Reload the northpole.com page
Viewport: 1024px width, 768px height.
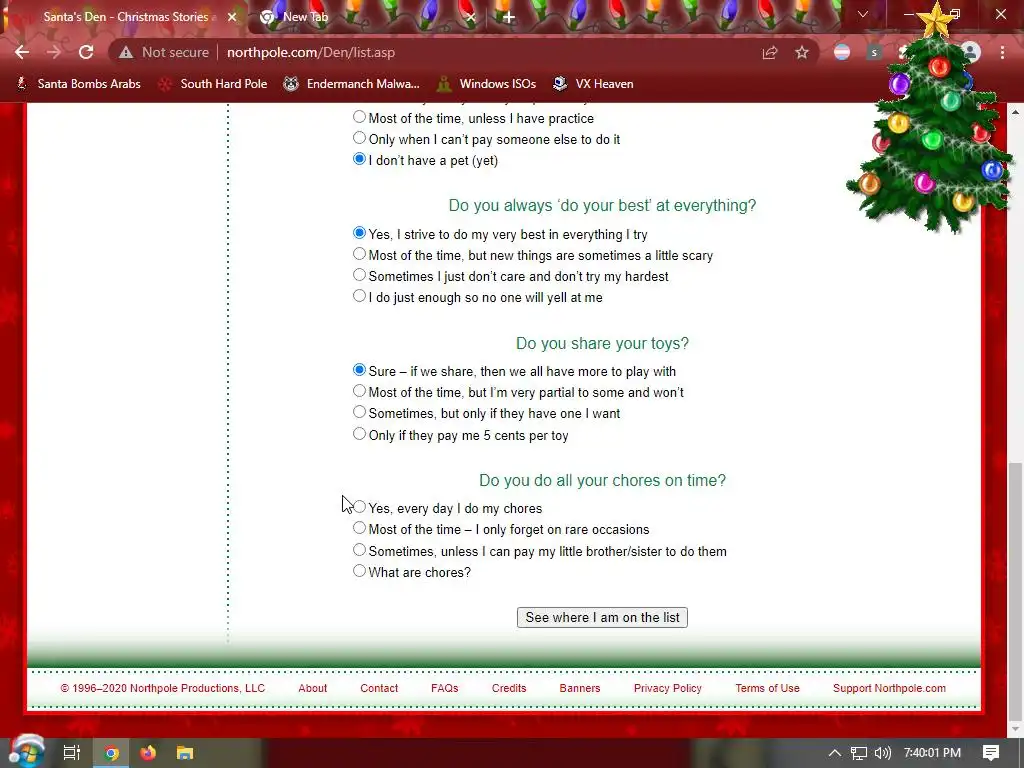[x=86, y=52]
